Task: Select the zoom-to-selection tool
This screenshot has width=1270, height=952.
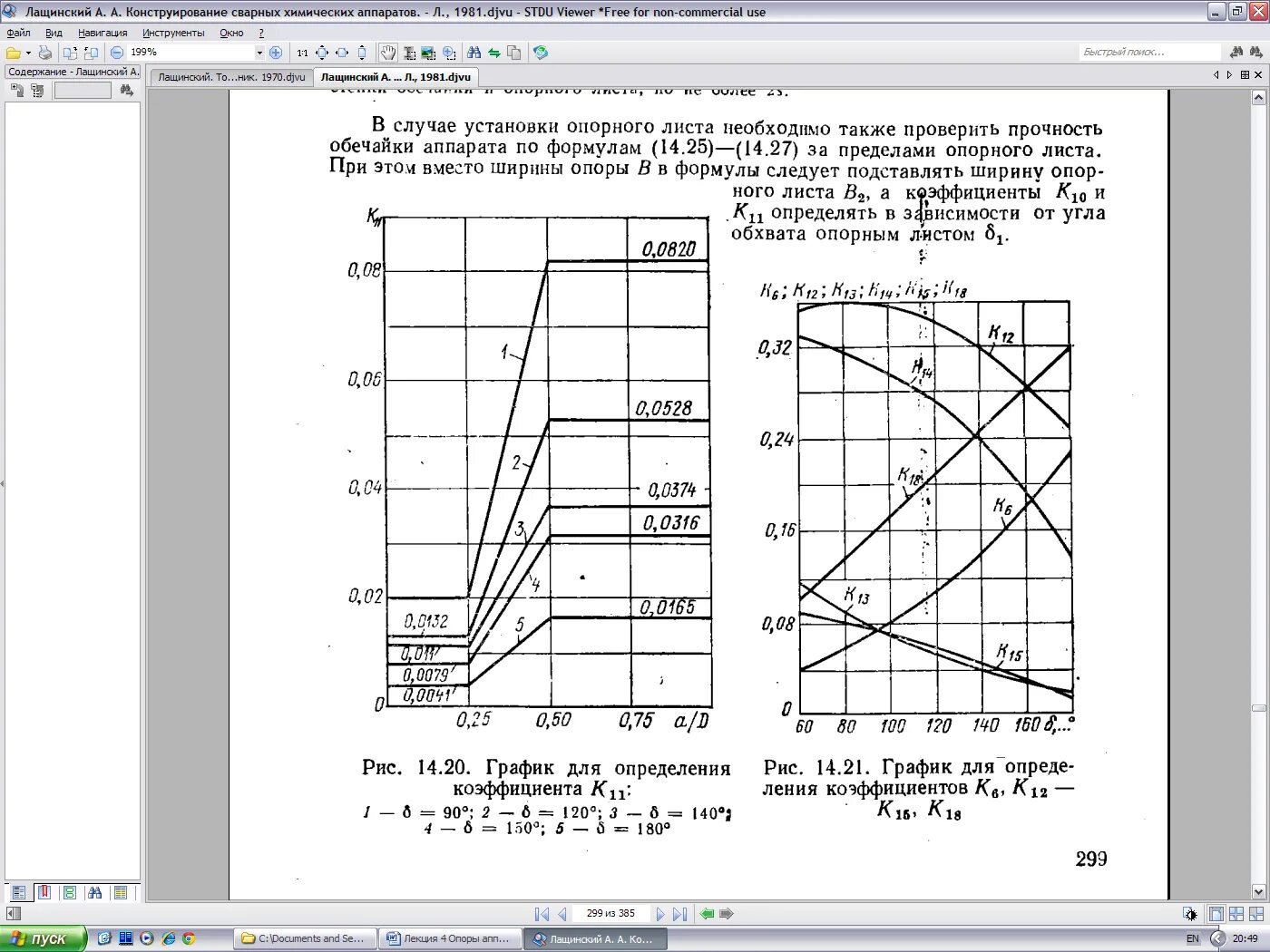Action: click(448, 53)
